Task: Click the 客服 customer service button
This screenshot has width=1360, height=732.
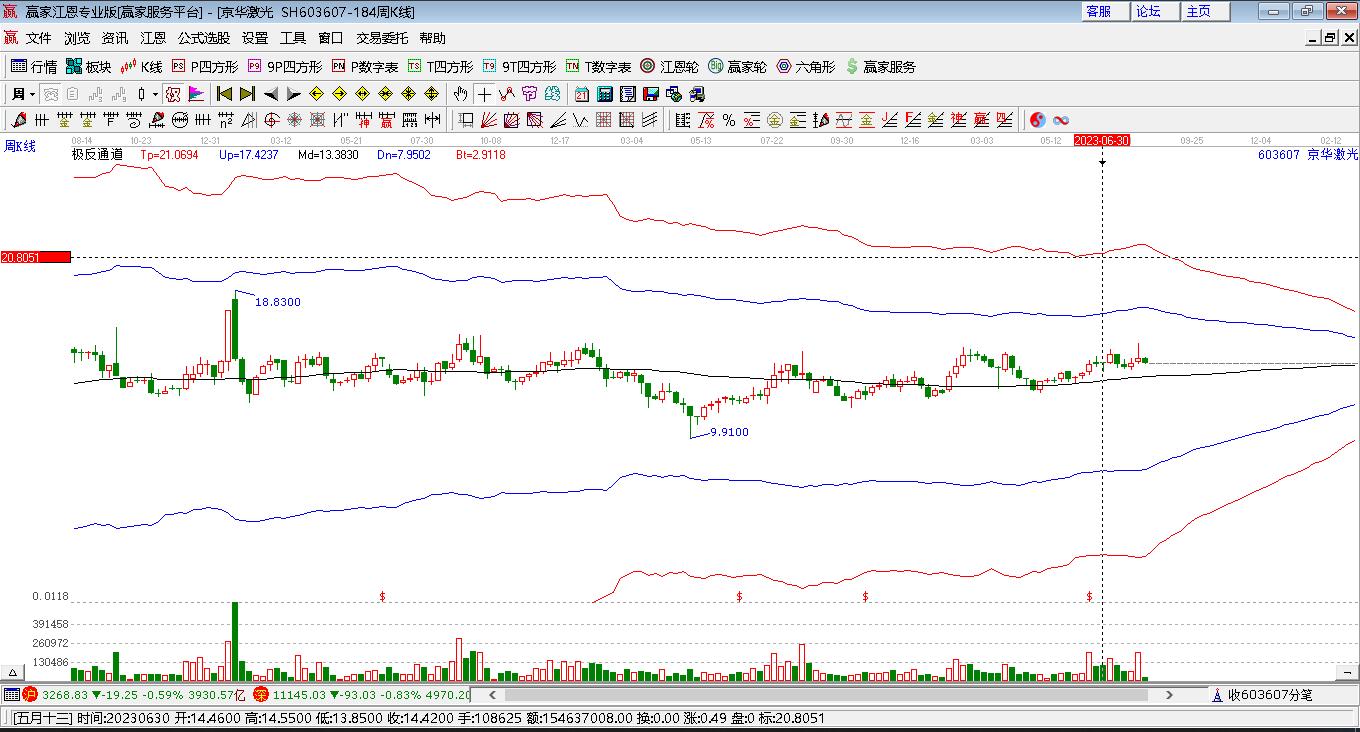Action: click(x=1098, y=11)
